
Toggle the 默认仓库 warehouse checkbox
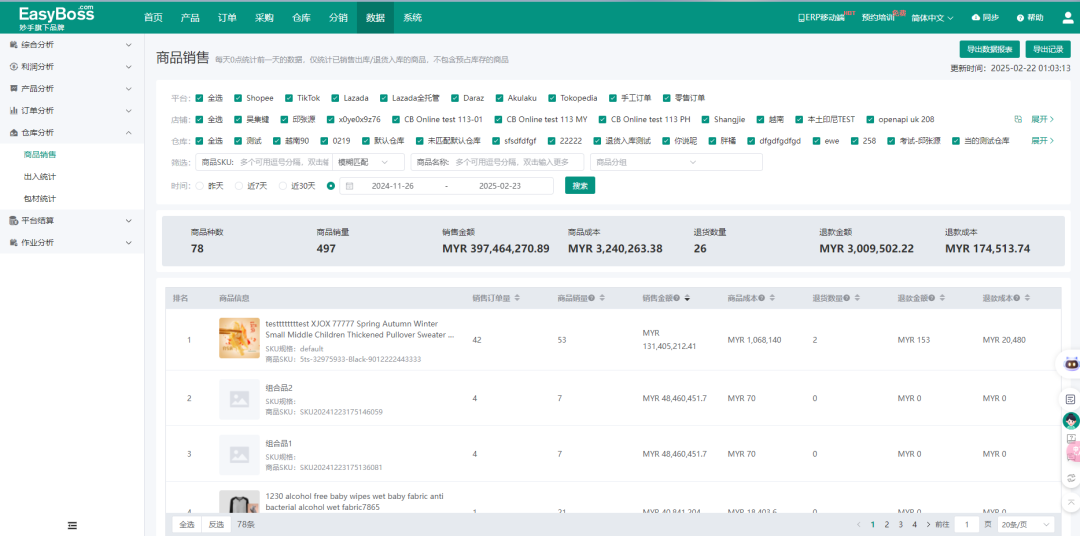(x=366, y=141)
